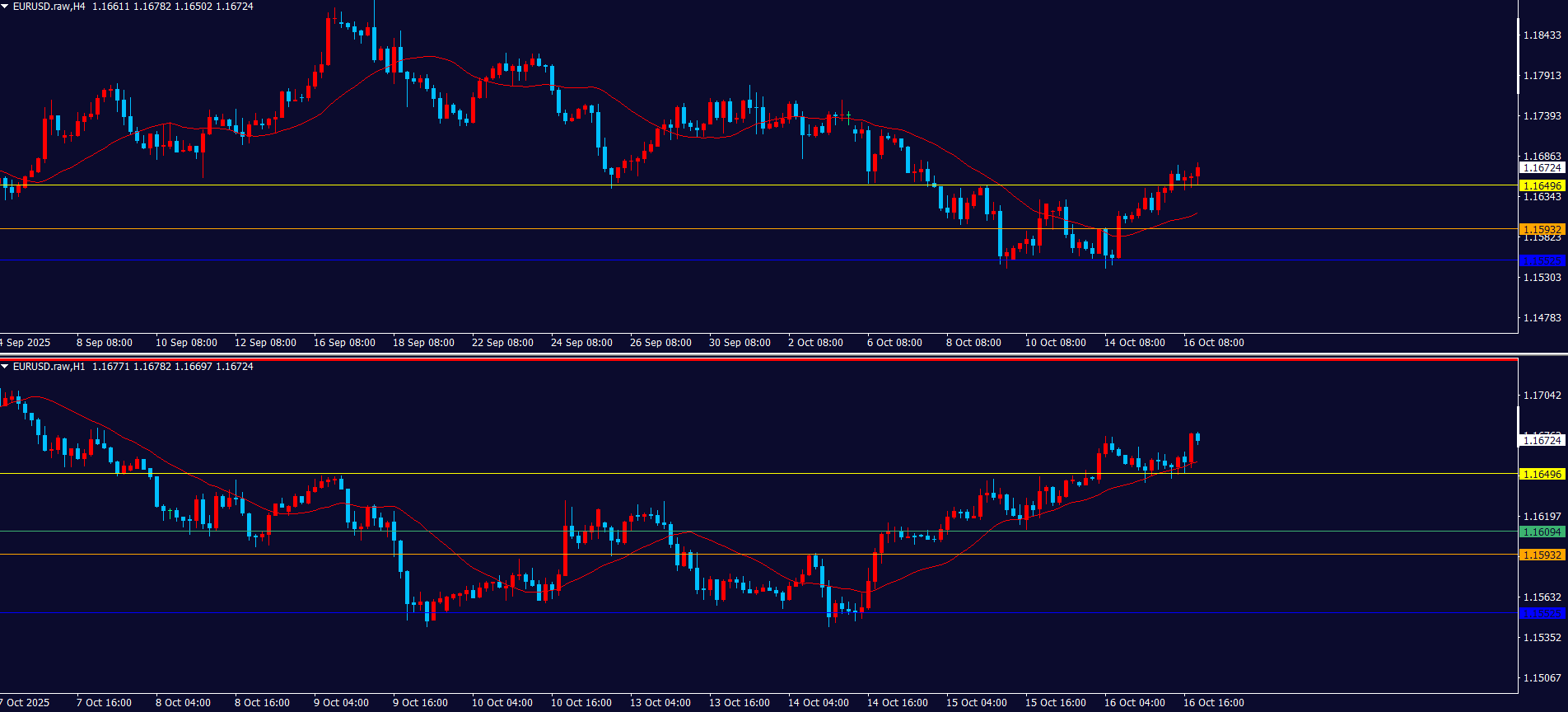The image size is (1568, 712).
Task: Click the 1.17042 level on H1 price scale
Action: [x=1542, y=396]
